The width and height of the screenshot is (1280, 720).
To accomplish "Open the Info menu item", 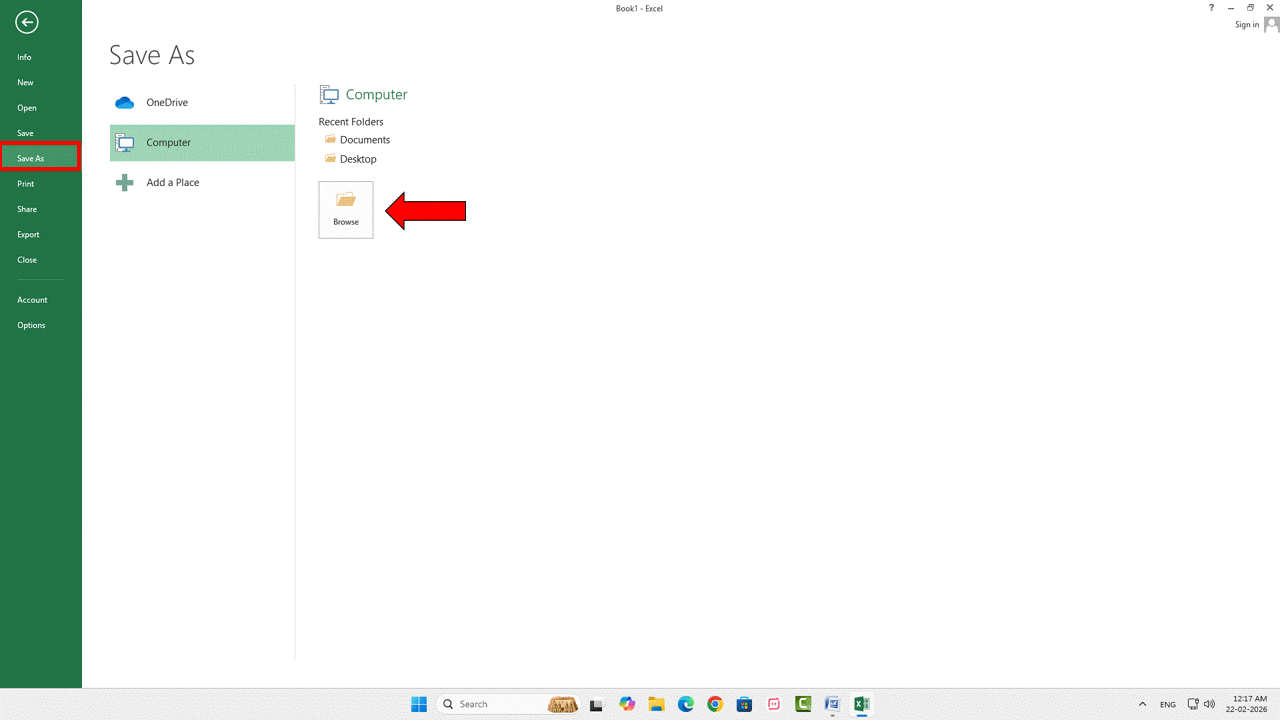I will [24, 57].
